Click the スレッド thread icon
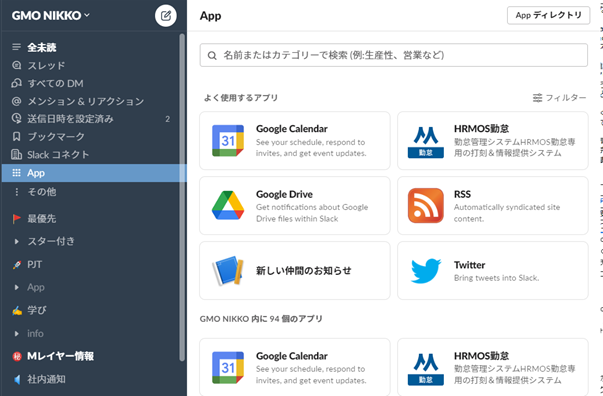 coord(16,65)
